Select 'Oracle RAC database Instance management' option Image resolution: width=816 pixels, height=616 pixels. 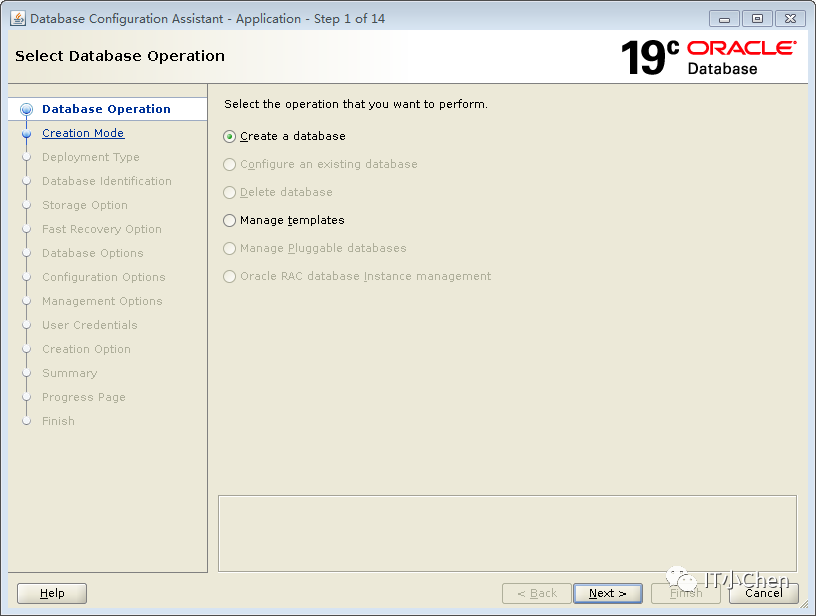tap(230, 276)
